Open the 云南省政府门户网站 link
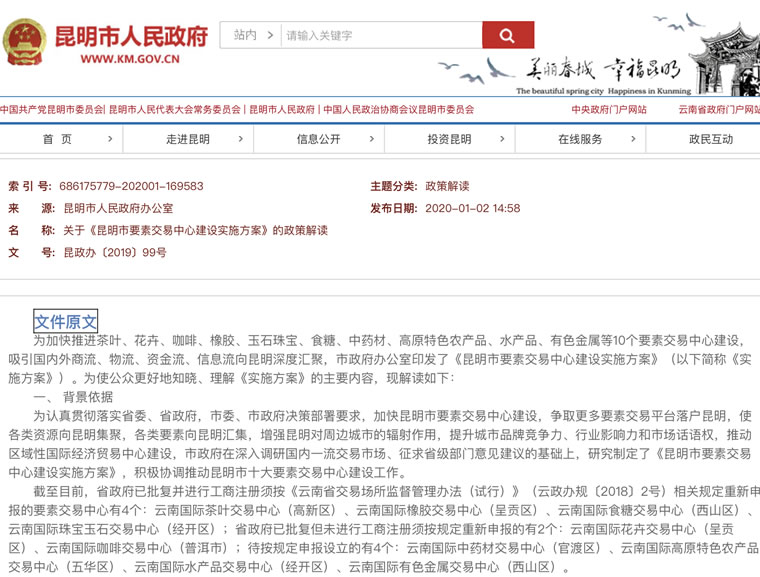Screen dimensions: 760x577 (719, 110)
